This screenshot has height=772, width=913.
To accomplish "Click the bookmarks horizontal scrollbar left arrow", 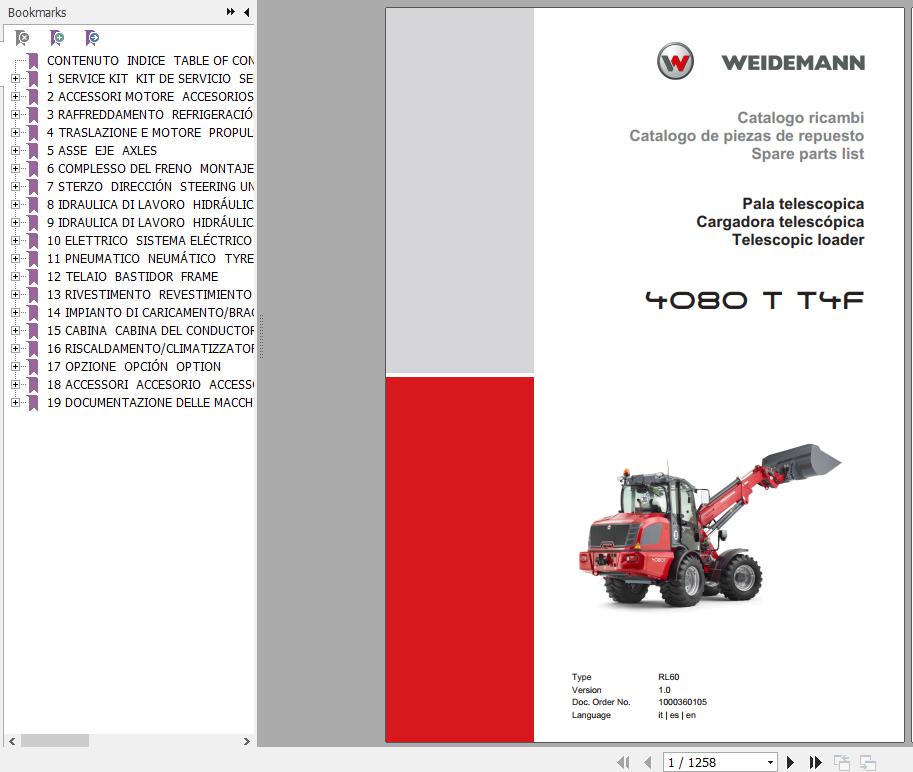I will pos(12,741).
